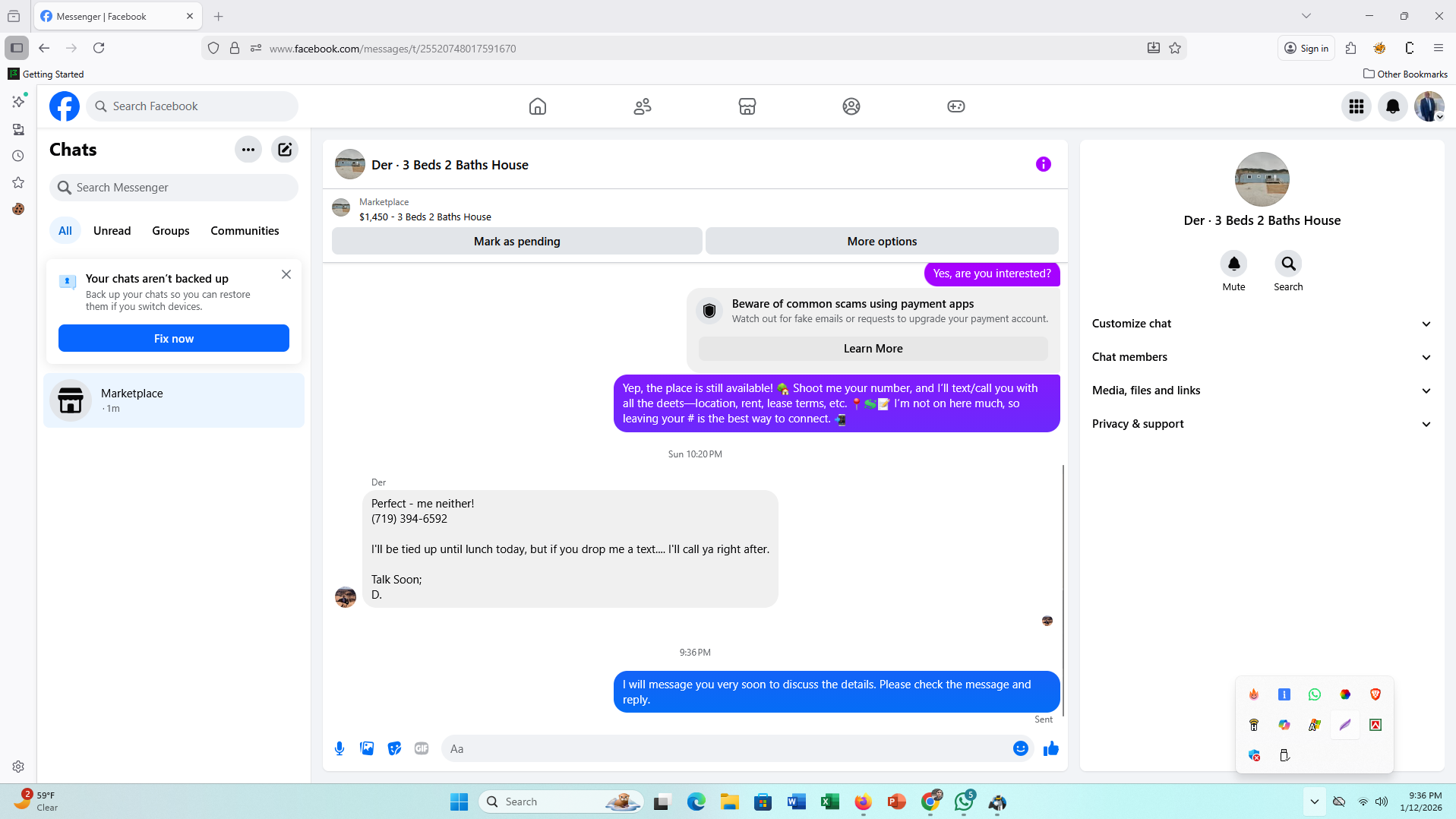Open browser tab list dropdown arrow
This screenshot has width=1456, height=819.
1306,16
